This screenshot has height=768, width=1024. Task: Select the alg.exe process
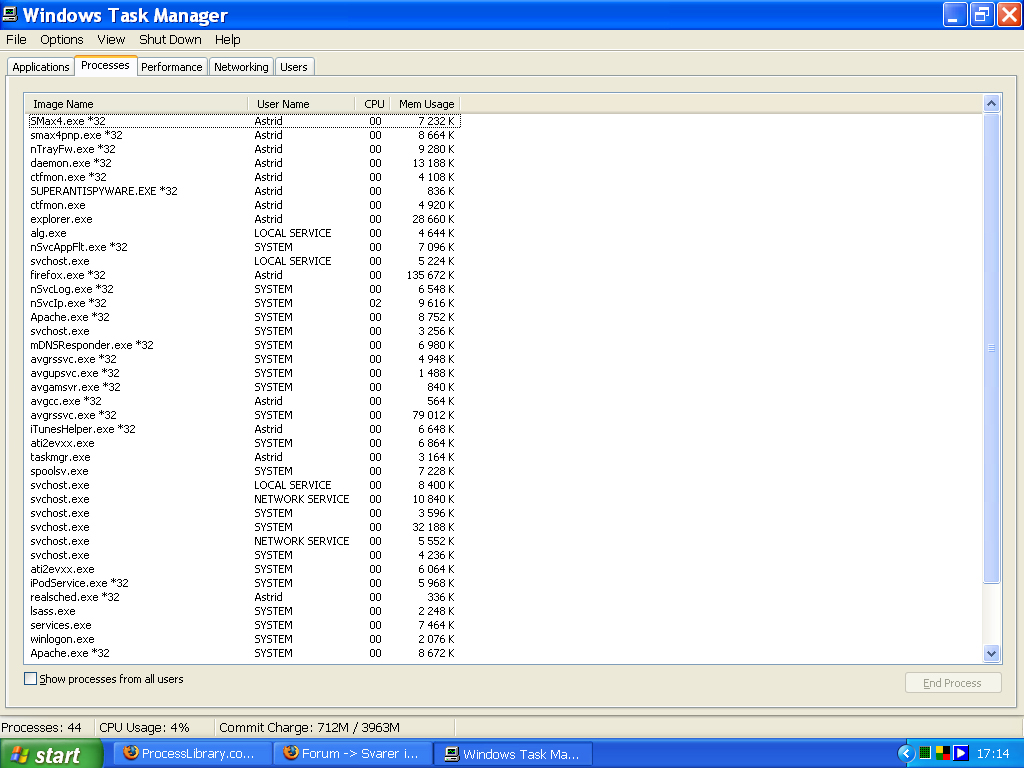(x=244, y=233)
